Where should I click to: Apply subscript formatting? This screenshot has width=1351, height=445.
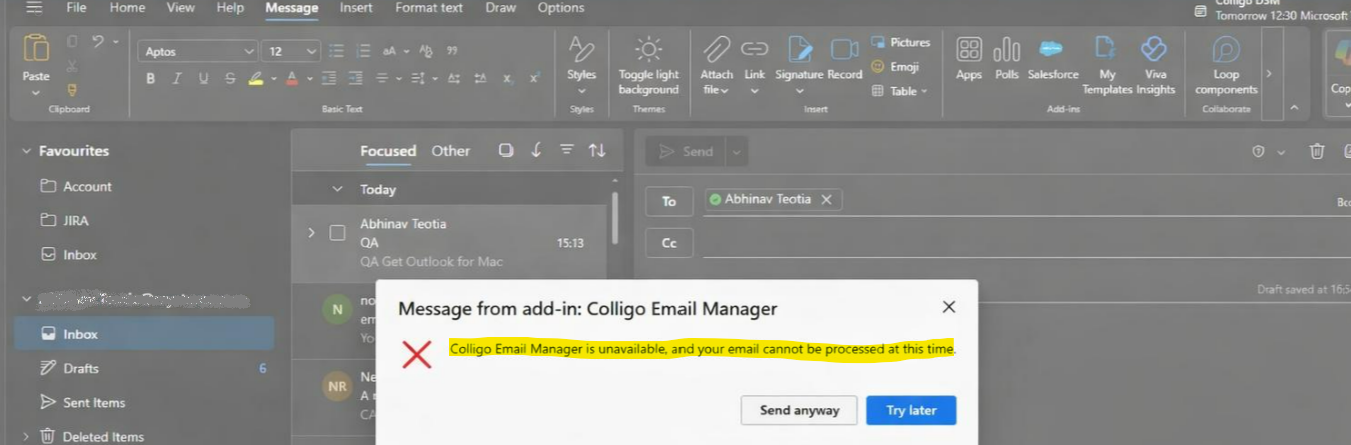[x=508, y=78]
